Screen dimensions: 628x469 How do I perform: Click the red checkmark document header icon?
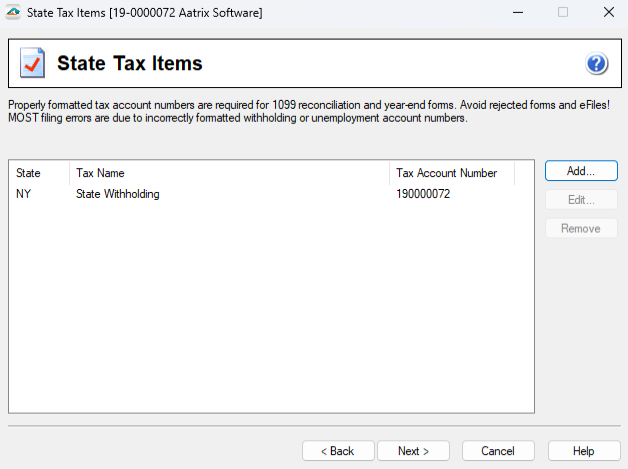[x=32, y=64]
